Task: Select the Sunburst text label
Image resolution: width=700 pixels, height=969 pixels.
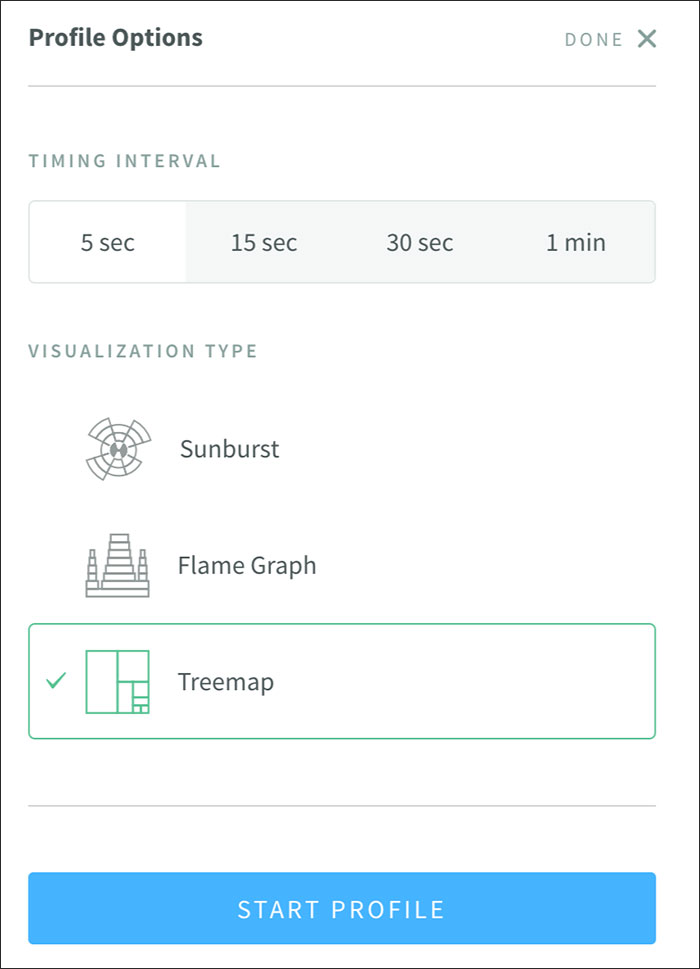Action: coord(229,449)
